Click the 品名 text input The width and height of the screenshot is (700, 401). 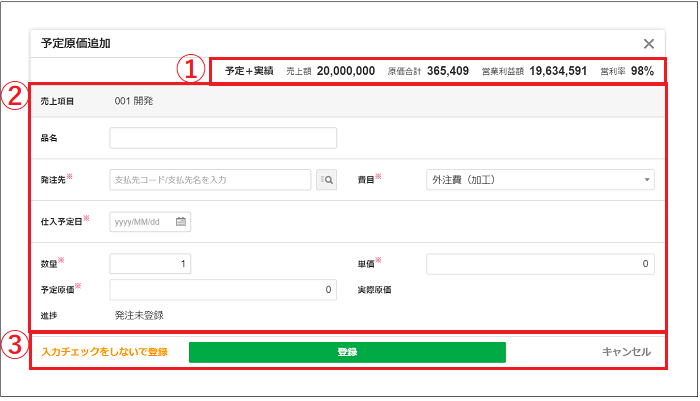point(223,138)
